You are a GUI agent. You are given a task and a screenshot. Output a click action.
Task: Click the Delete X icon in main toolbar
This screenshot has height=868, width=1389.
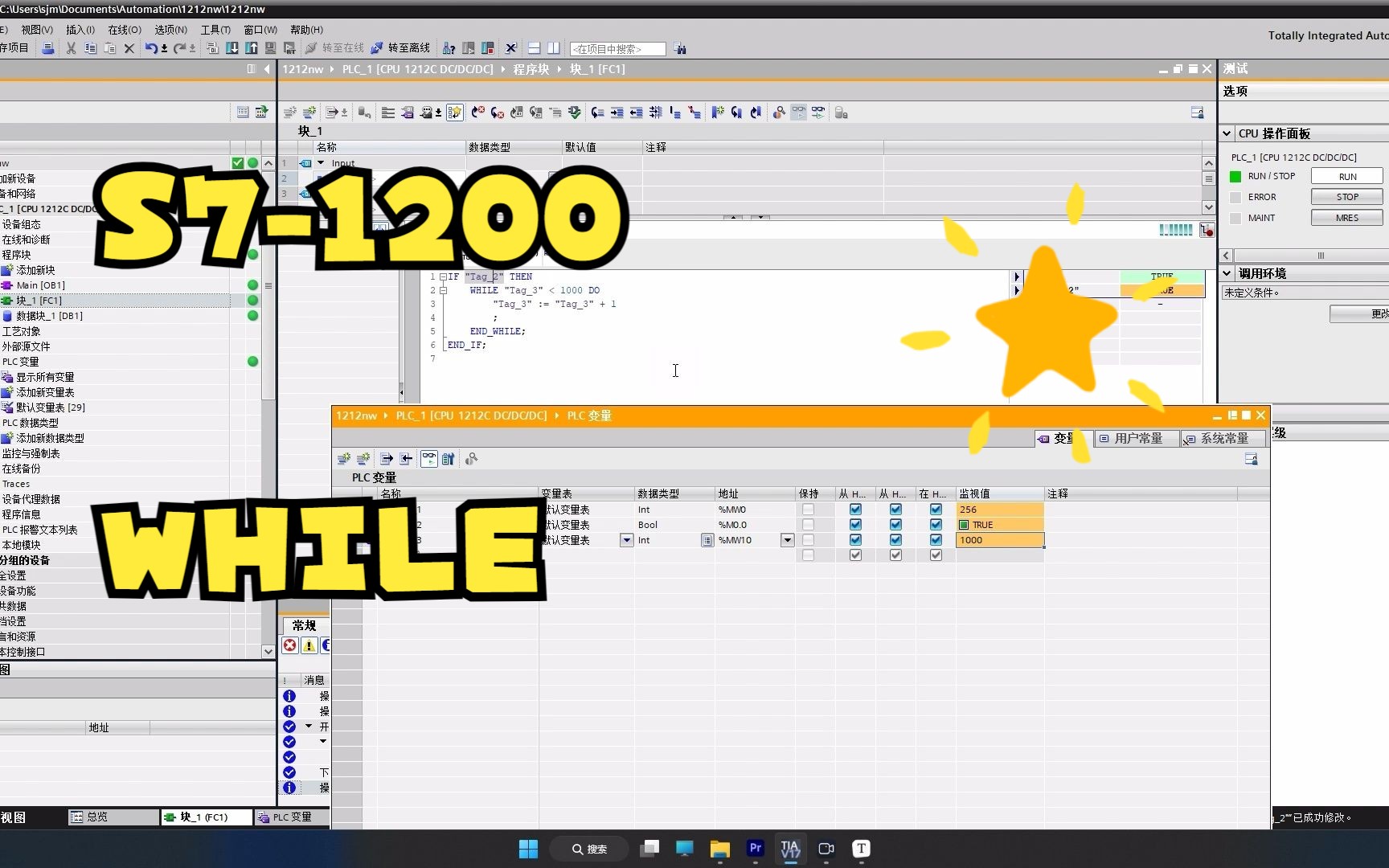(129, 48)
